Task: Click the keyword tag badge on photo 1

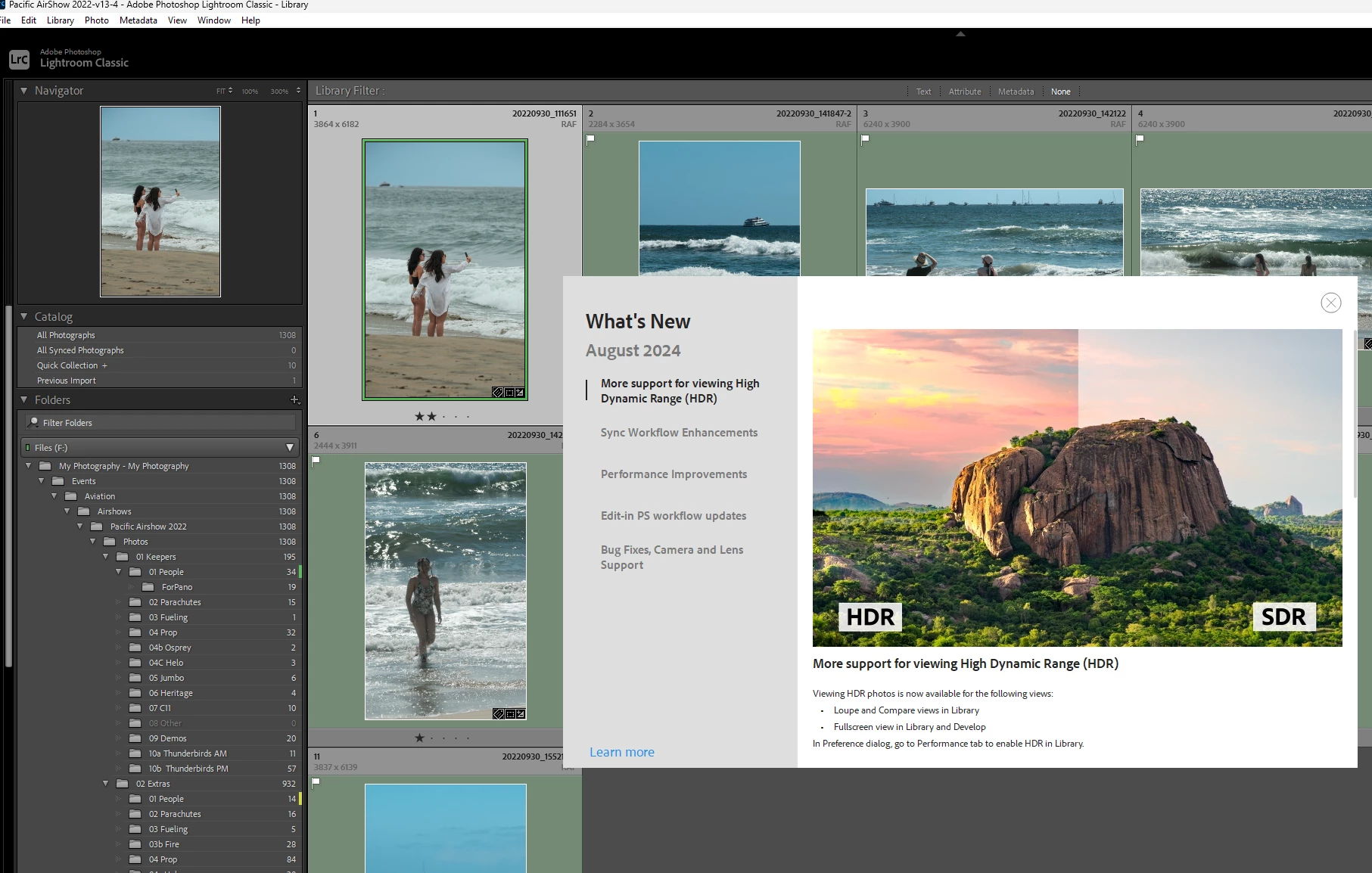Action: point(498,393)
